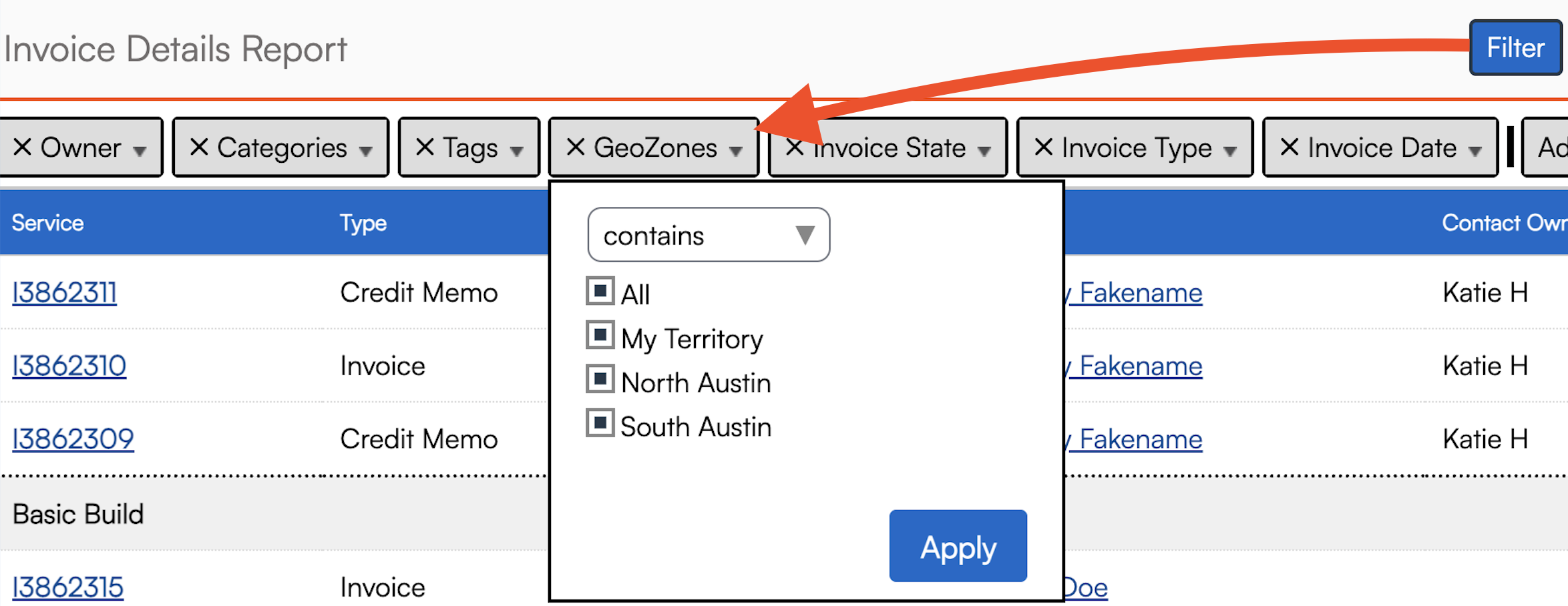
Task: Open the contains operator dropdown
Action: coord(709,235)
